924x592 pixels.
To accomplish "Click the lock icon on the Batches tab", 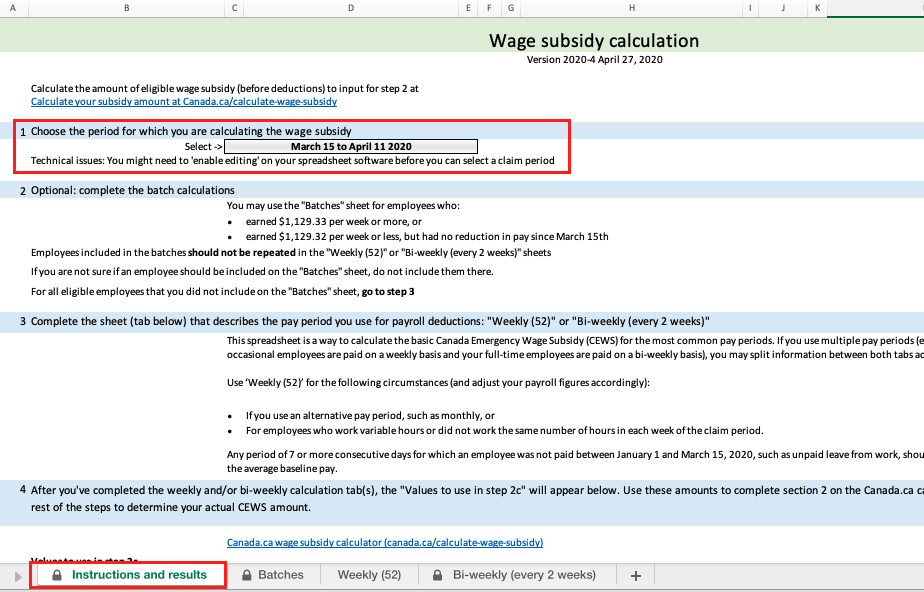I will click(248, 574).
